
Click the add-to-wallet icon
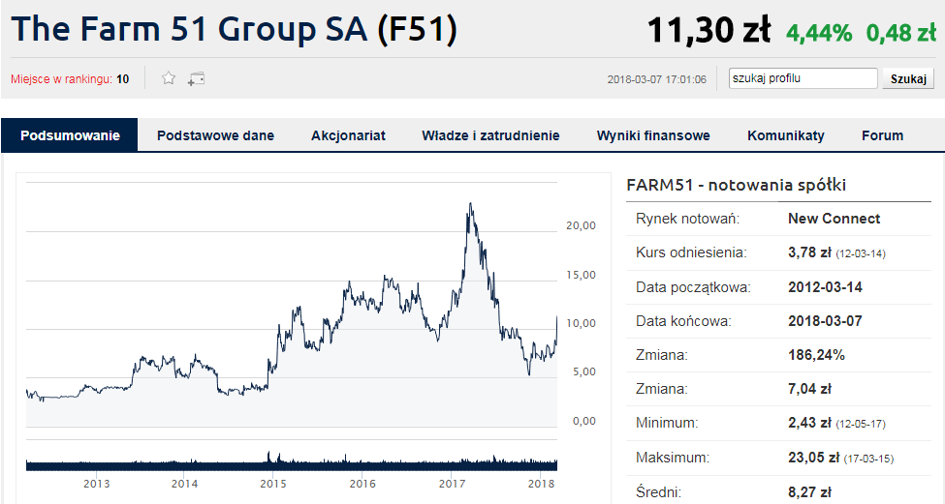(x=196, y=78)
